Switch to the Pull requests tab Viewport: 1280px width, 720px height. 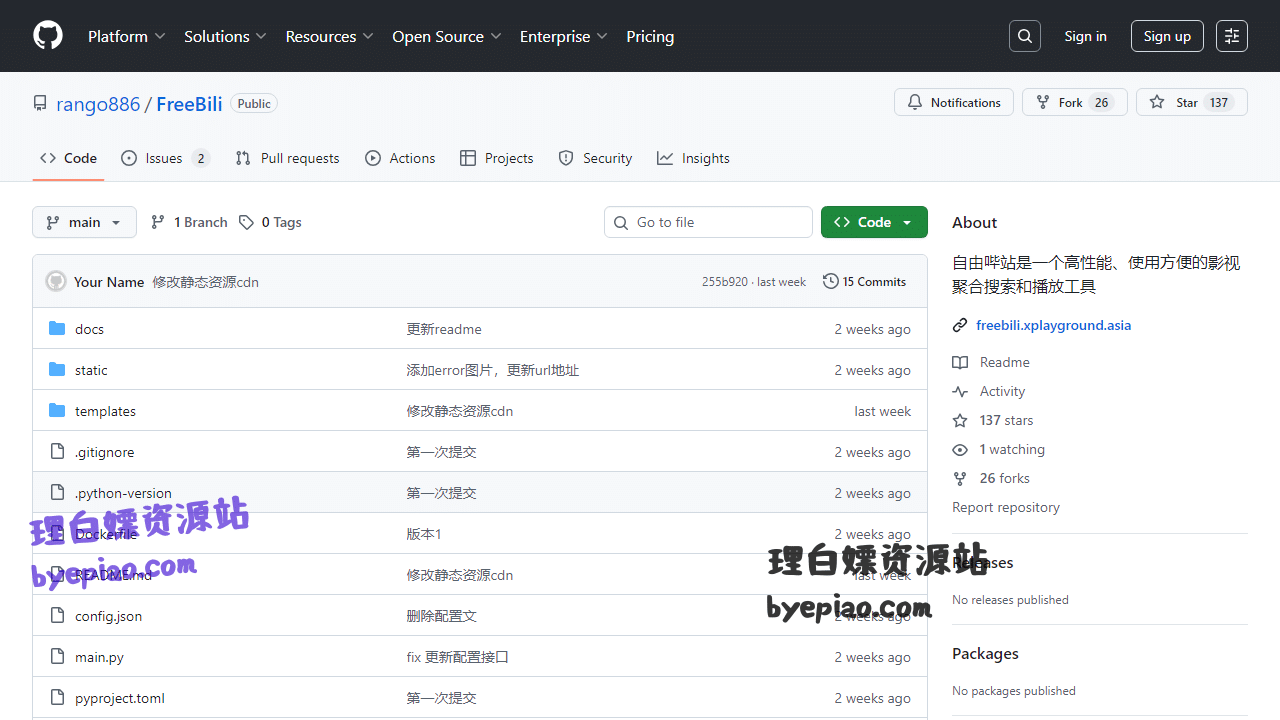pos(287,158)
